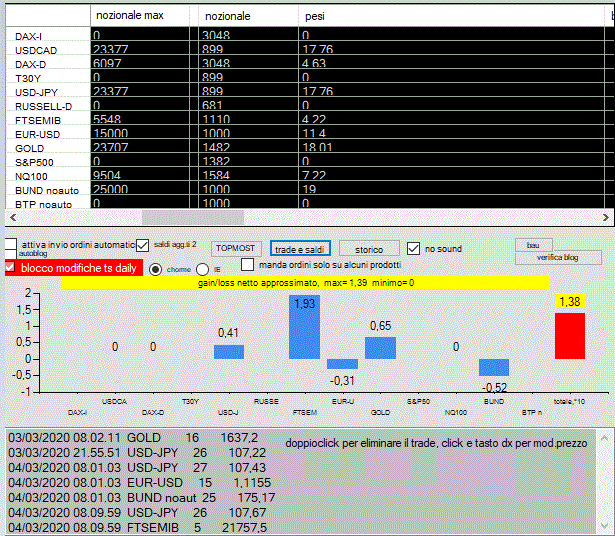The image size is (615, 536).
Task: Select the FTSEMIB row header in table
Action: (48, 120)
